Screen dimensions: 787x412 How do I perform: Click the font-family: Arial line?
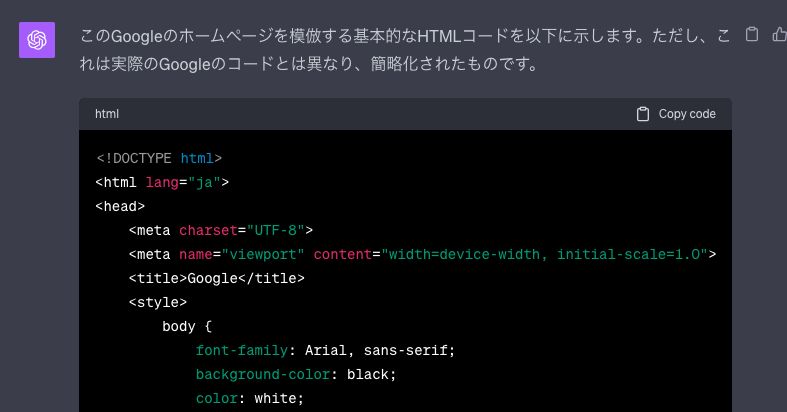325,350
